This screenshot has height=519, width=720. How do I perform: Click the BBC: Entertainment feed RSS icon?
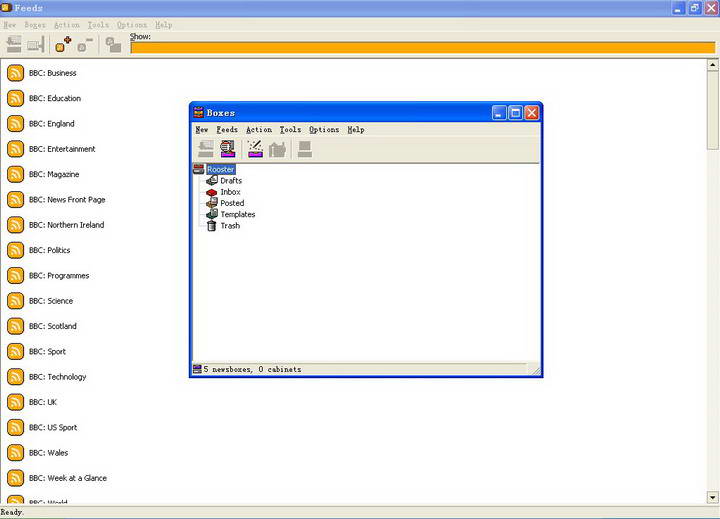[x=16, y=149]
